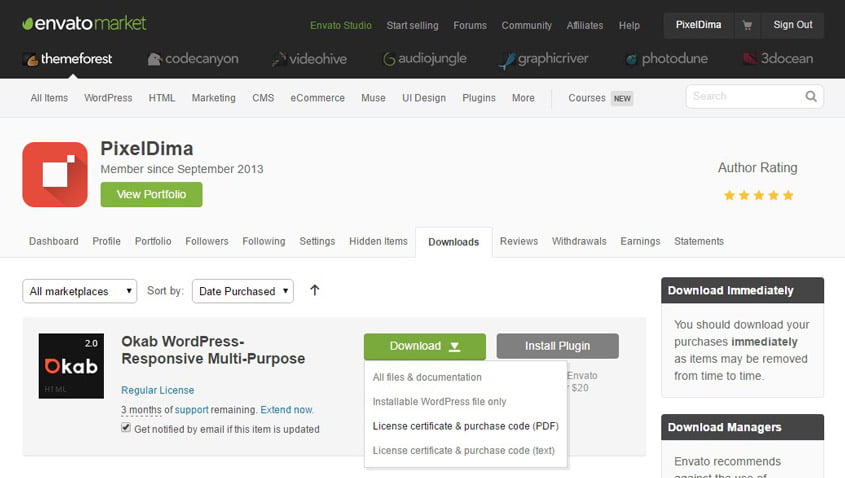Open the Community link
The image size is (845, 478).
527,25
